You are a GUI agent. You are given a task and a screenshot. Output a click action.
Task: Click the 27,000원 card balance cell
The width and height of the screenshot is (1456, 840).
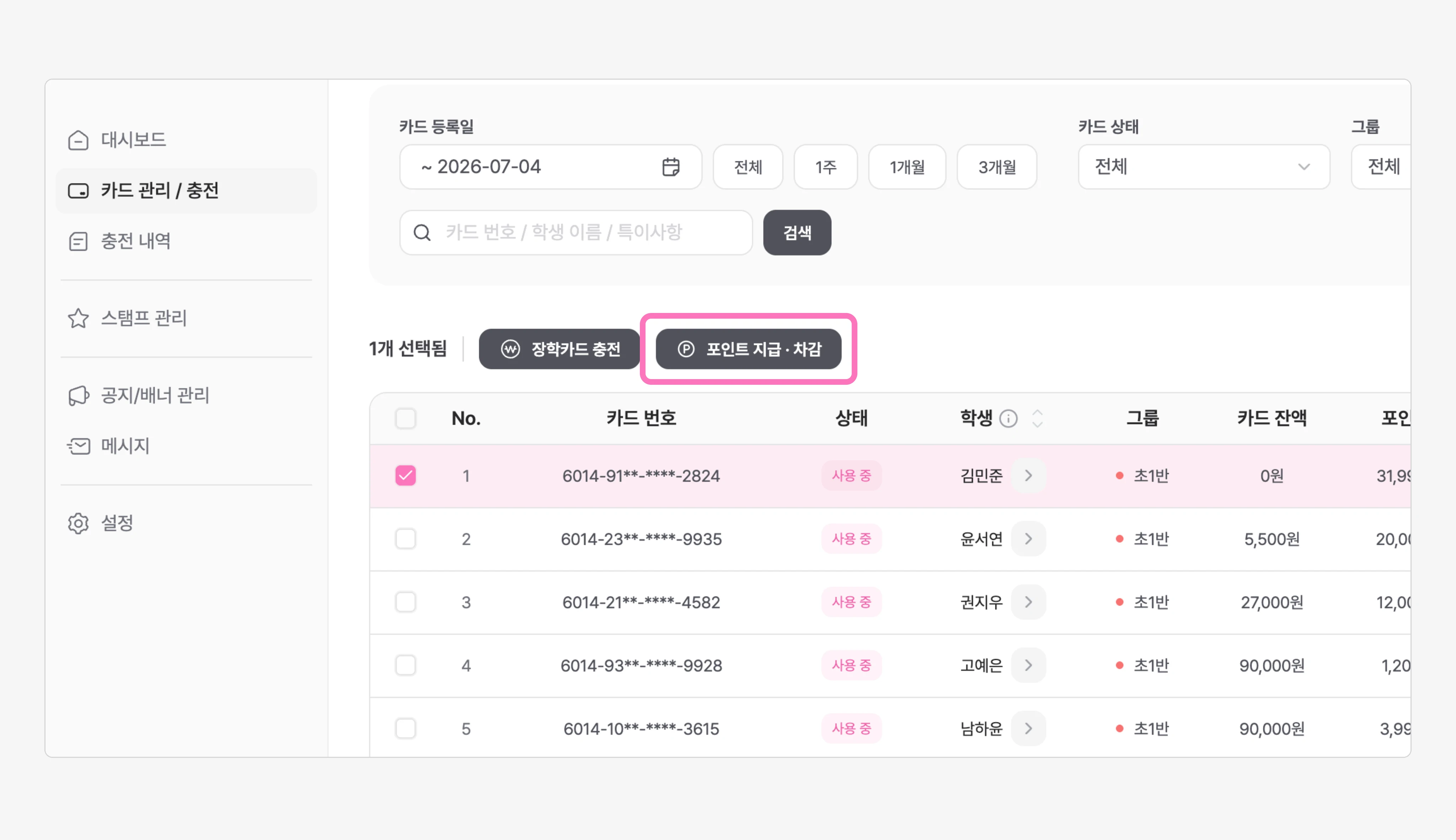click(1272, 602)
